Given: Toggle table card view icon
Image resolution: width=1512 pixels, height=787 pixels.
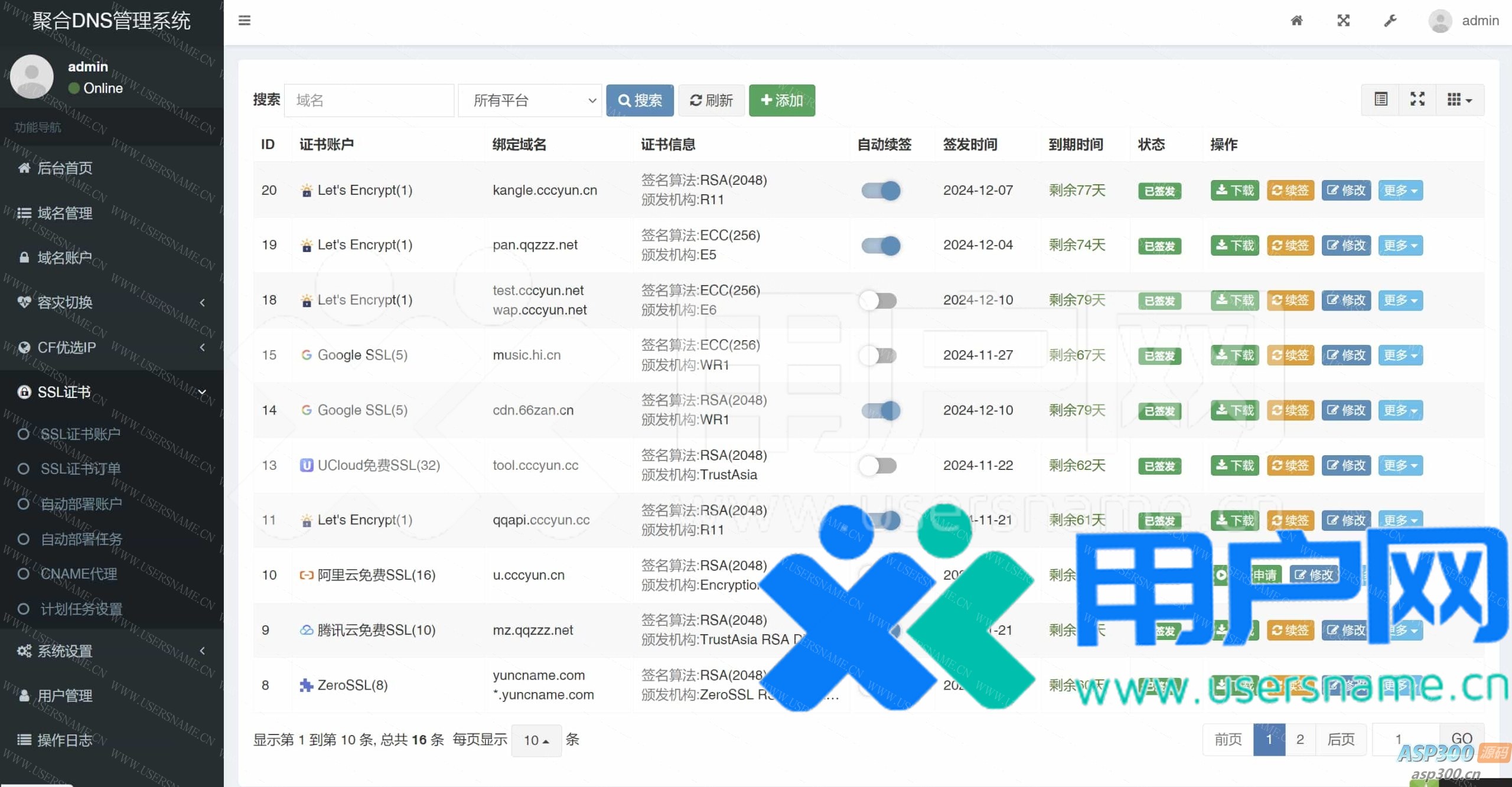Looking at the screenshot, I should [1381, 99].
